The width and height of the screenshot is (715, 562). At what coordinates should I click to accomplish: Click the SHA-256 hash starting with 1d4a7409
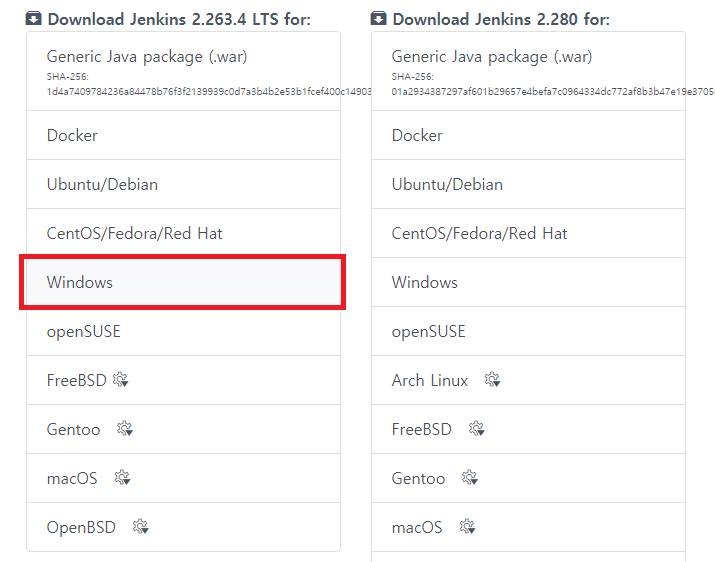[x=209, y=92]
